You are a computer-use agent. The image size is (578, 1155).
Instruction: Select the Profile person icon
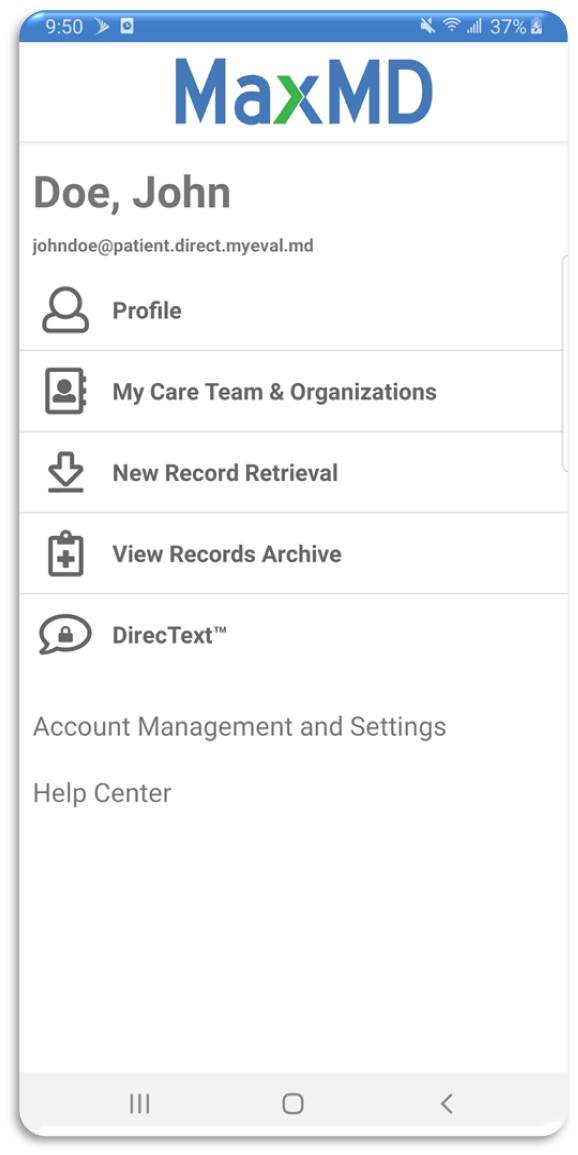(x=62, y=310)
